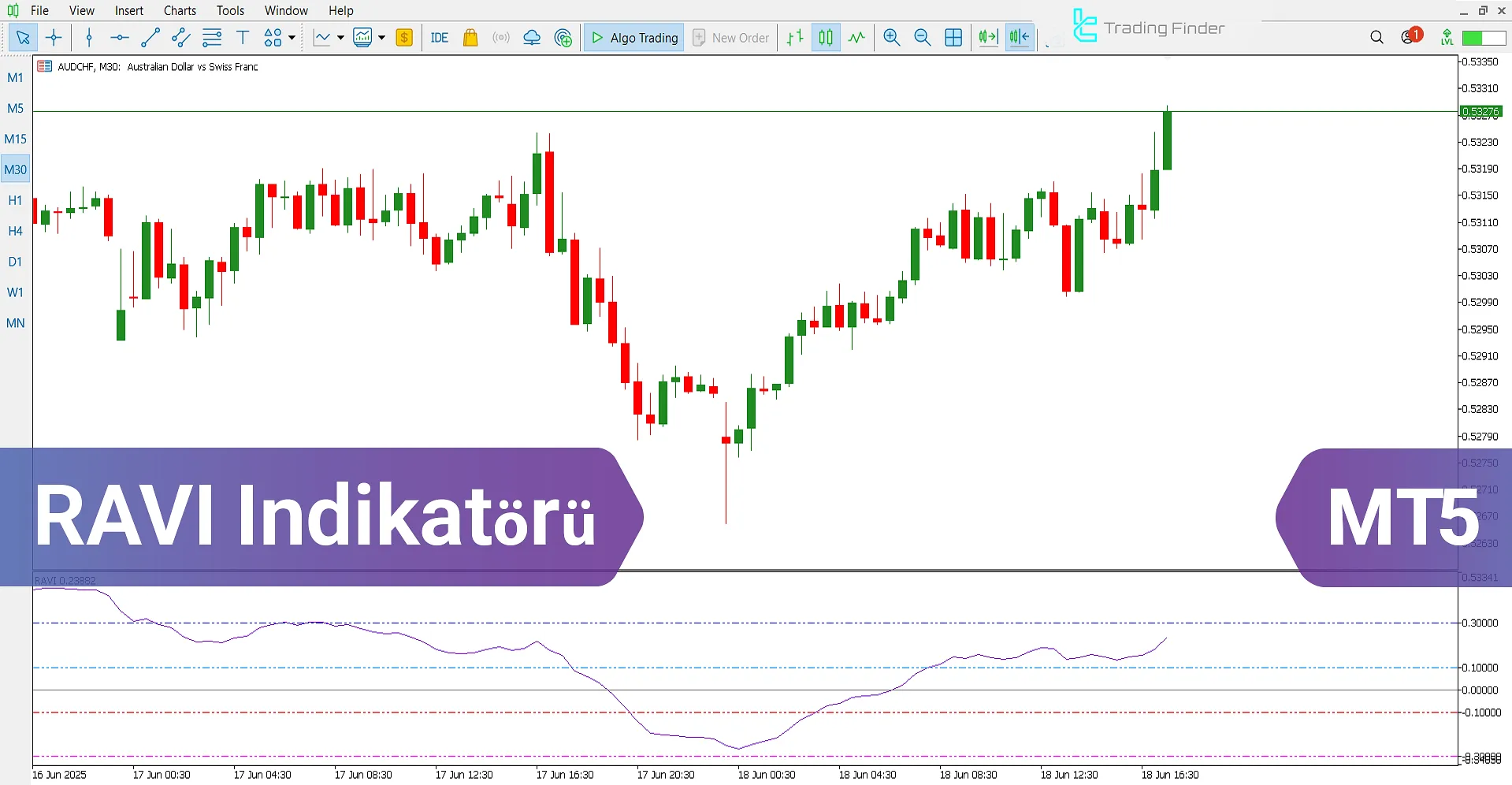Click the MetaTrader app logo icon
1512x785 pixels.
13,10
